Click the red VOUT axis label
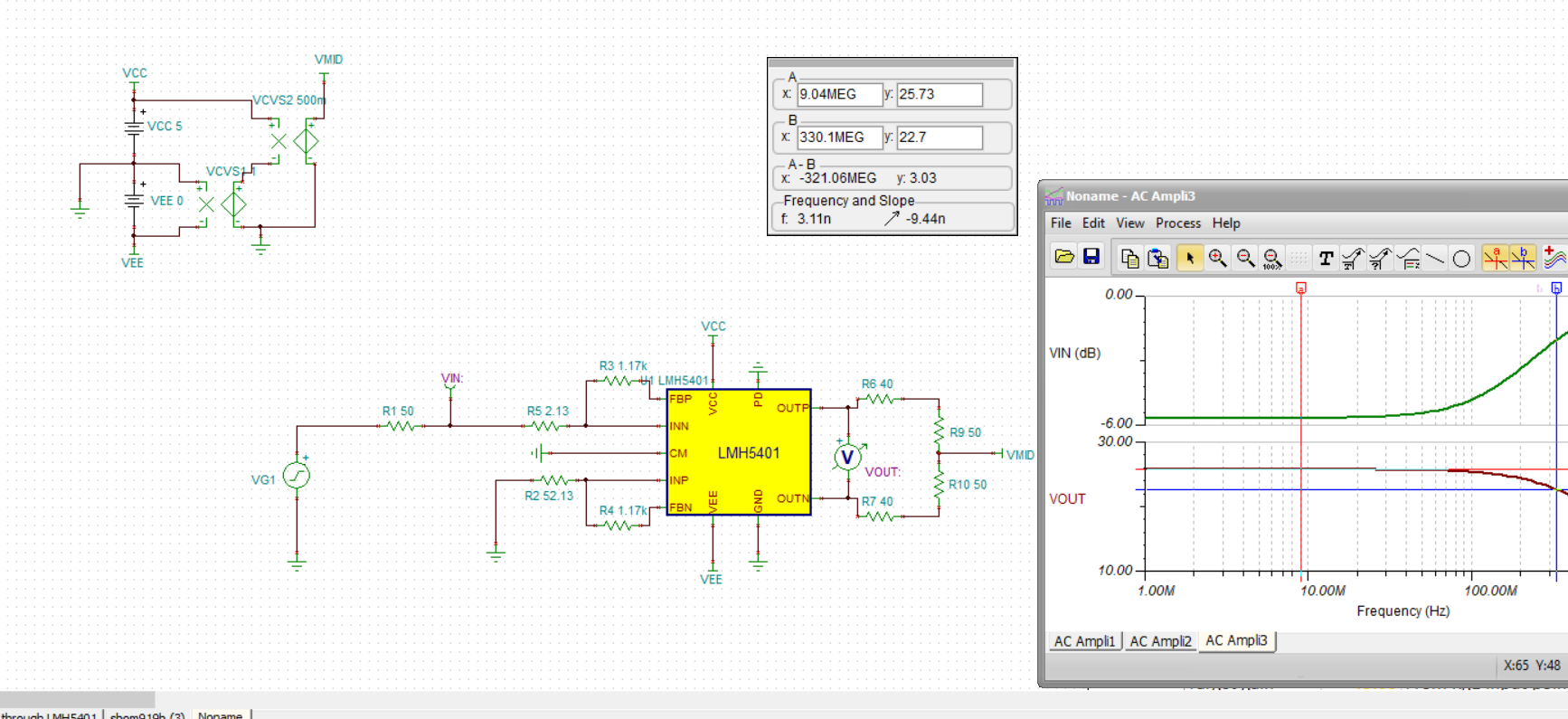 click(x=1067, y=498)
